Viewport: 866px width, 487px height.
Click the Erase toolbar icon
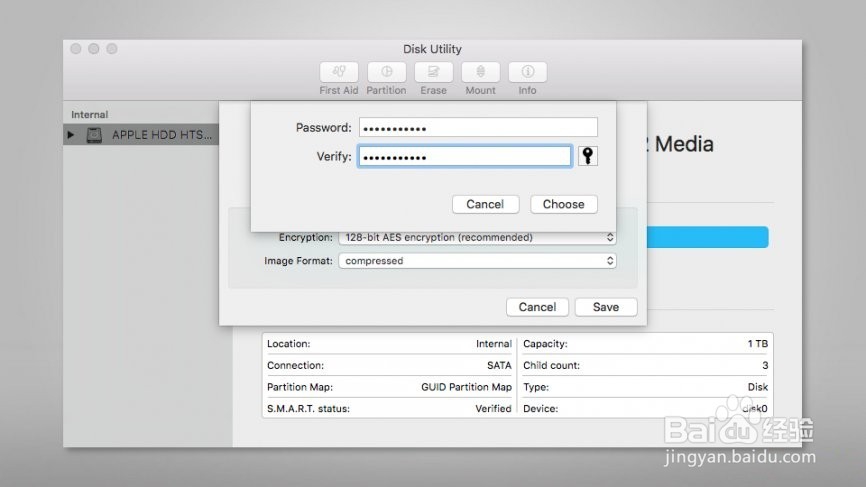click(434, 72)
